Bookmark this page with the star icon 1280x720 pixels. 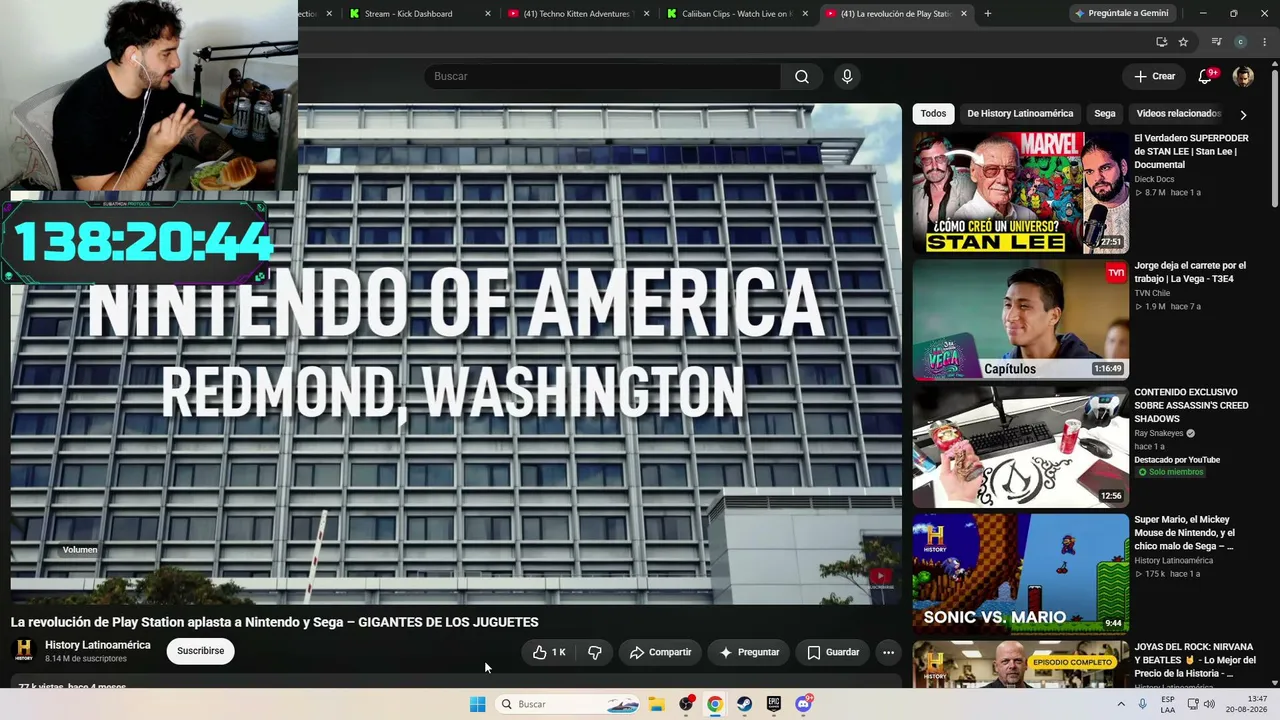(1183, 42)
